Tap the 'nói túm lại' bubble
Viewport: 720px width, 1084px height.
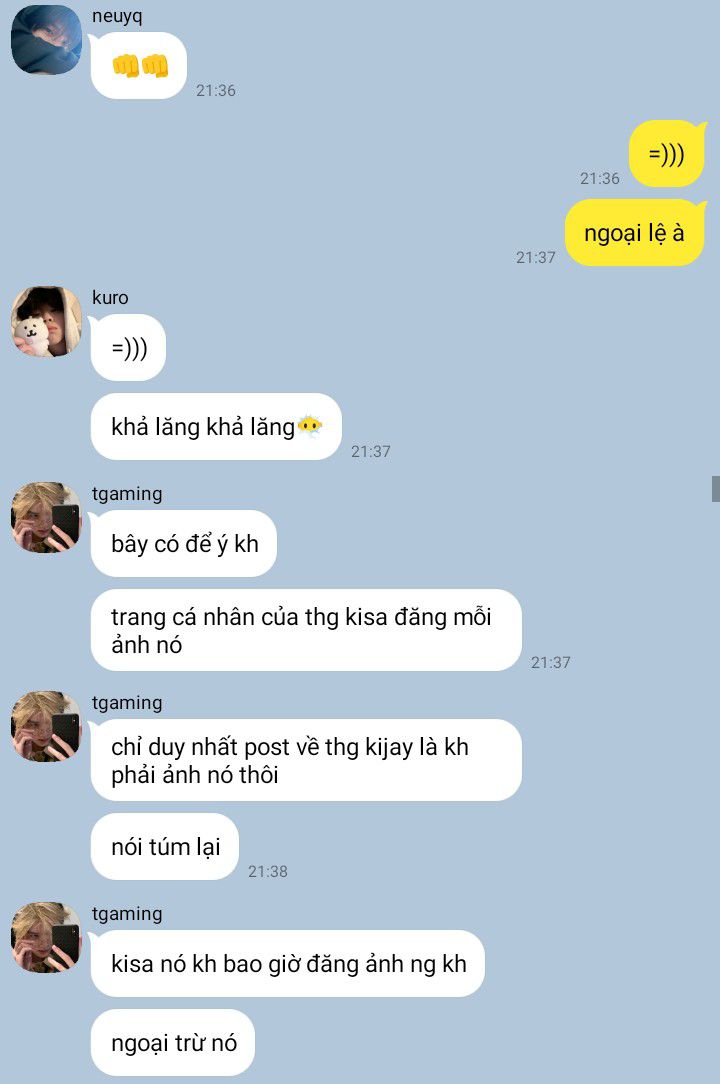[165, 846]
